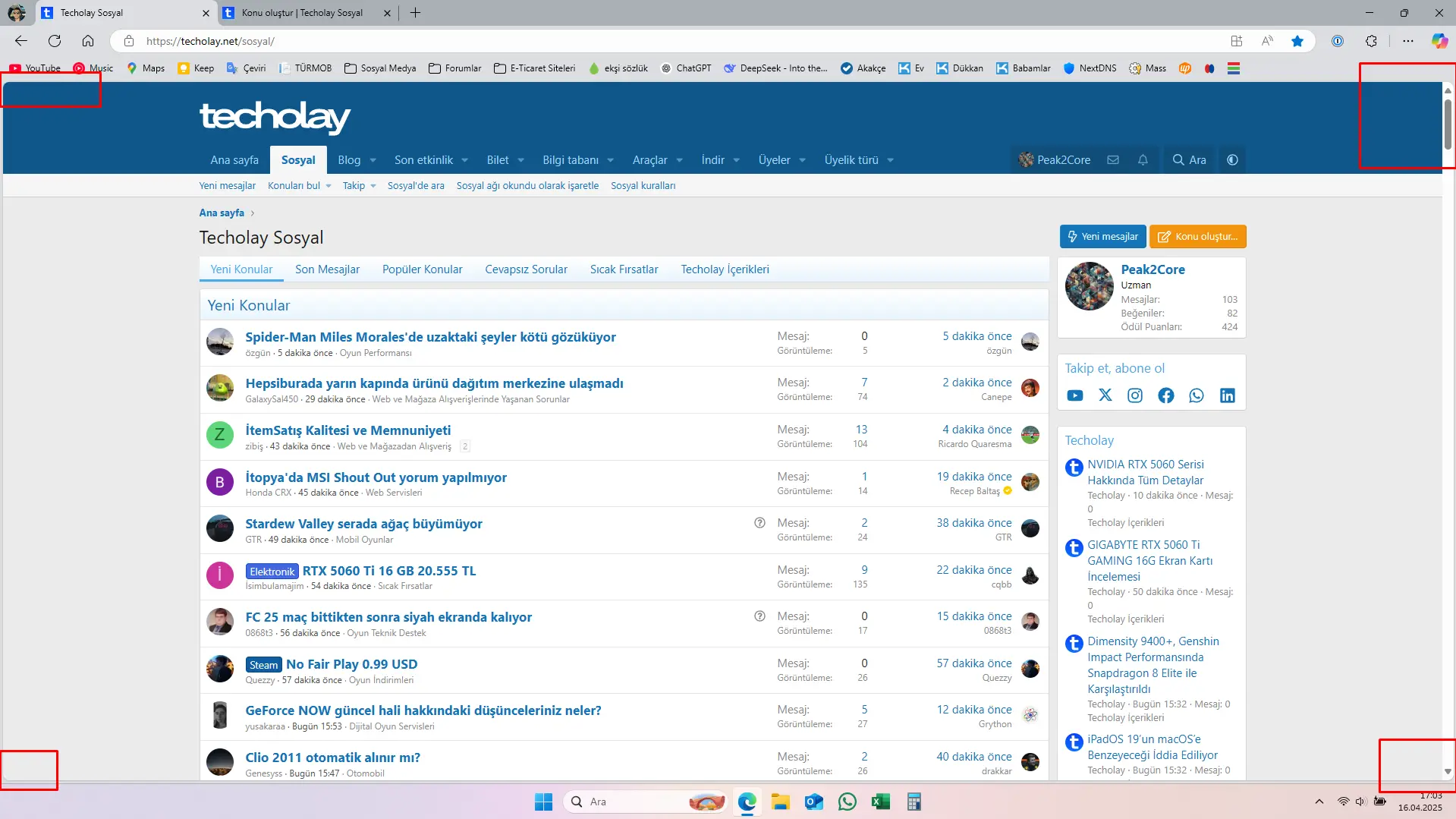Expand the Takip submenu dropdown

[373, 186]
